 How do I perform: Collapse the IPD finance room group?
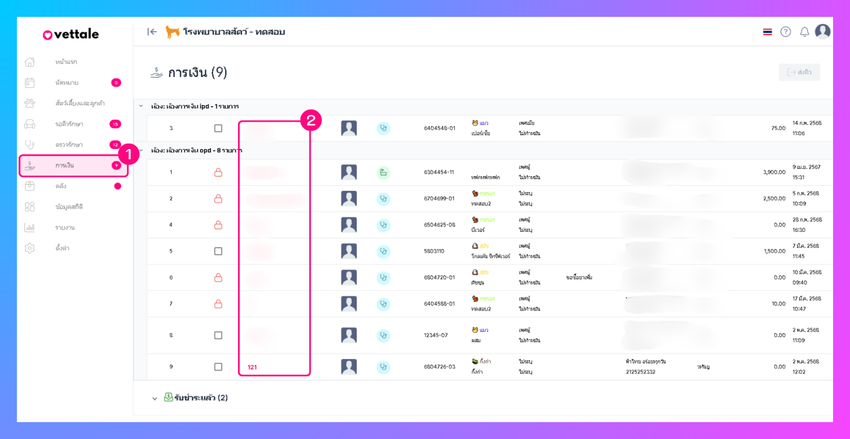click(x=141, y=106)
